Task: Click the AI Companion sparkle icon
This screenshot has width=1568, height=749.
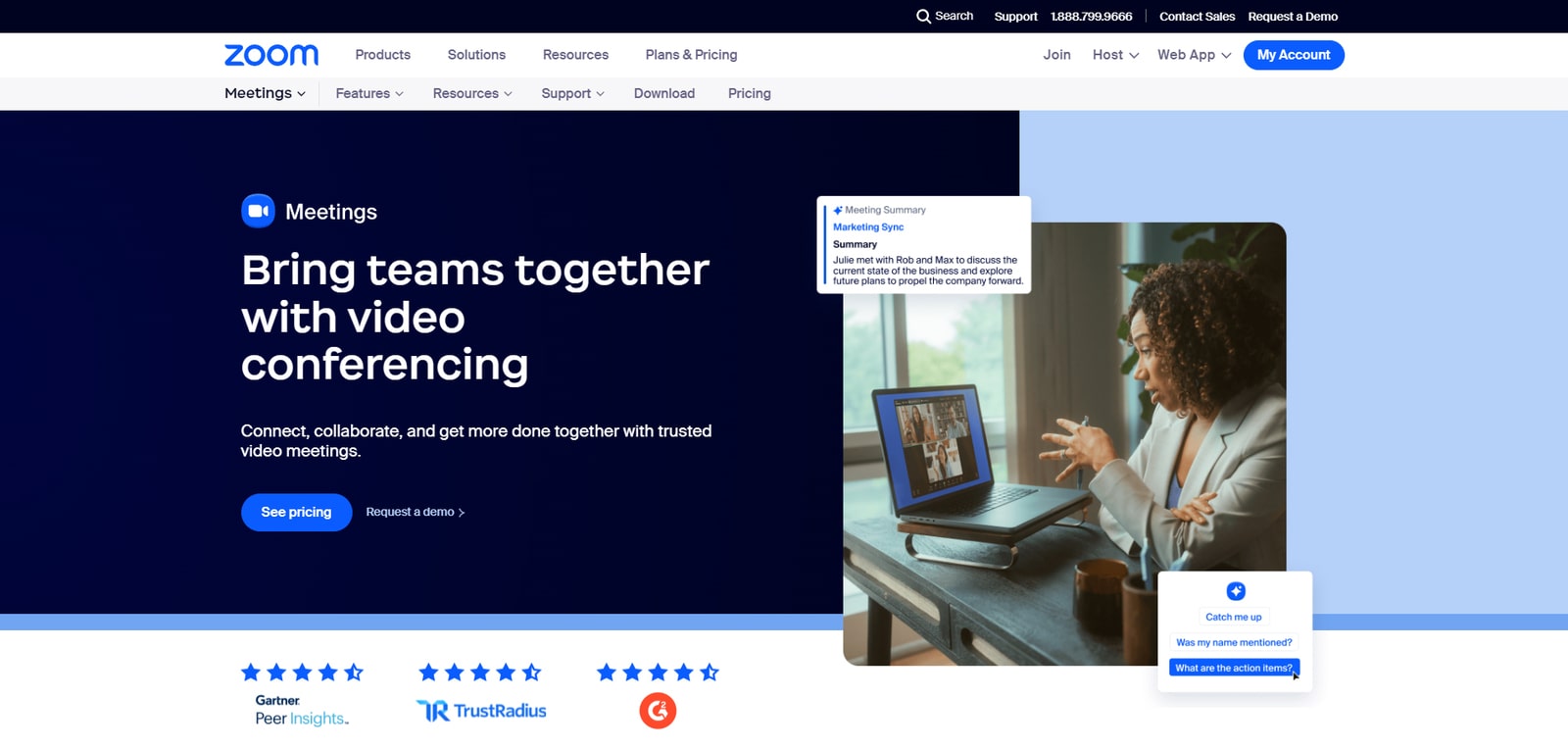Action: click(x=1236, y=591)
